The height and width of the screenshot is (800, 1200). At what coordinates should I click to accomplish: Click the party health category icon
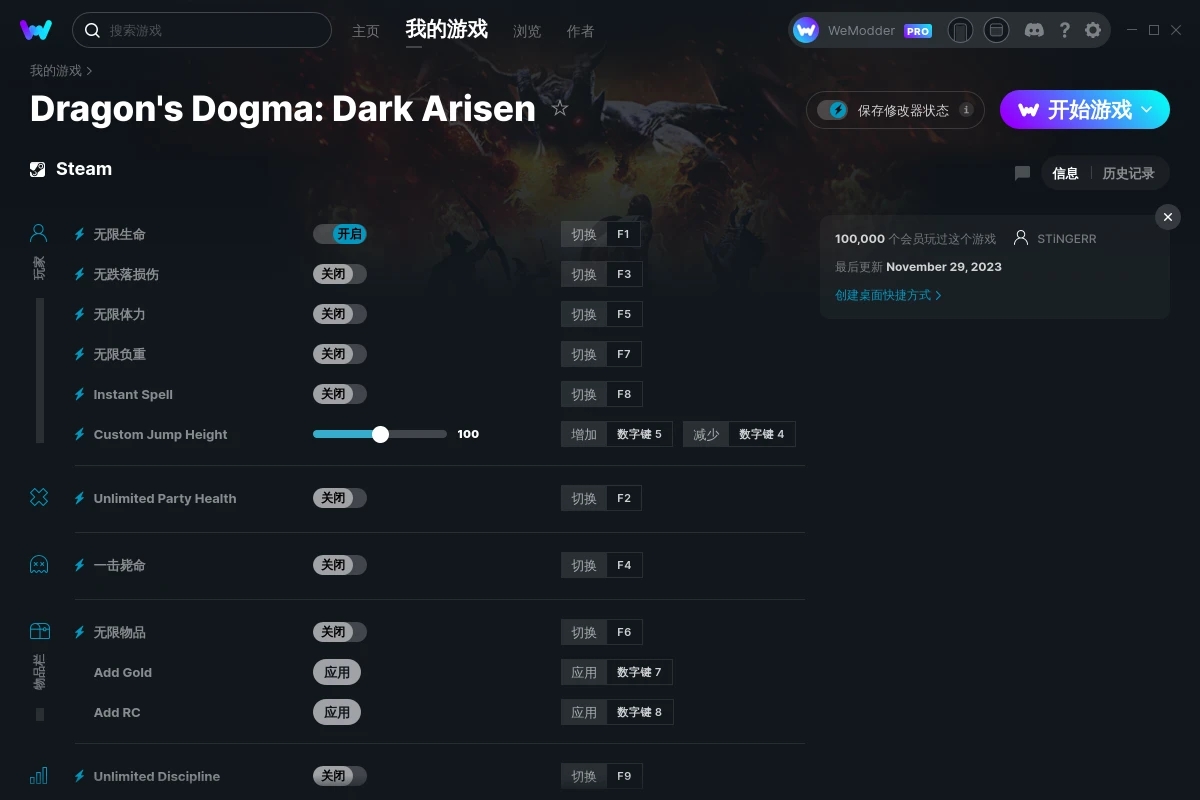tap(39, 497)
